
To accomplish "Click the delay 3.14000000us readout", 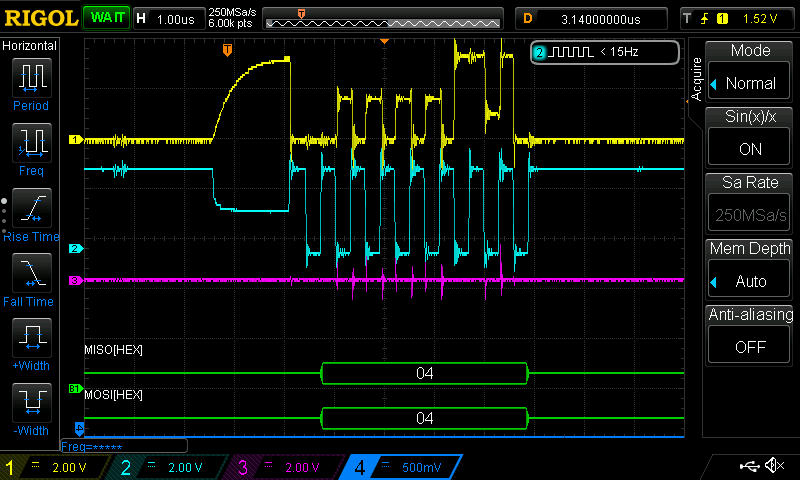I will tap(591, 19).
